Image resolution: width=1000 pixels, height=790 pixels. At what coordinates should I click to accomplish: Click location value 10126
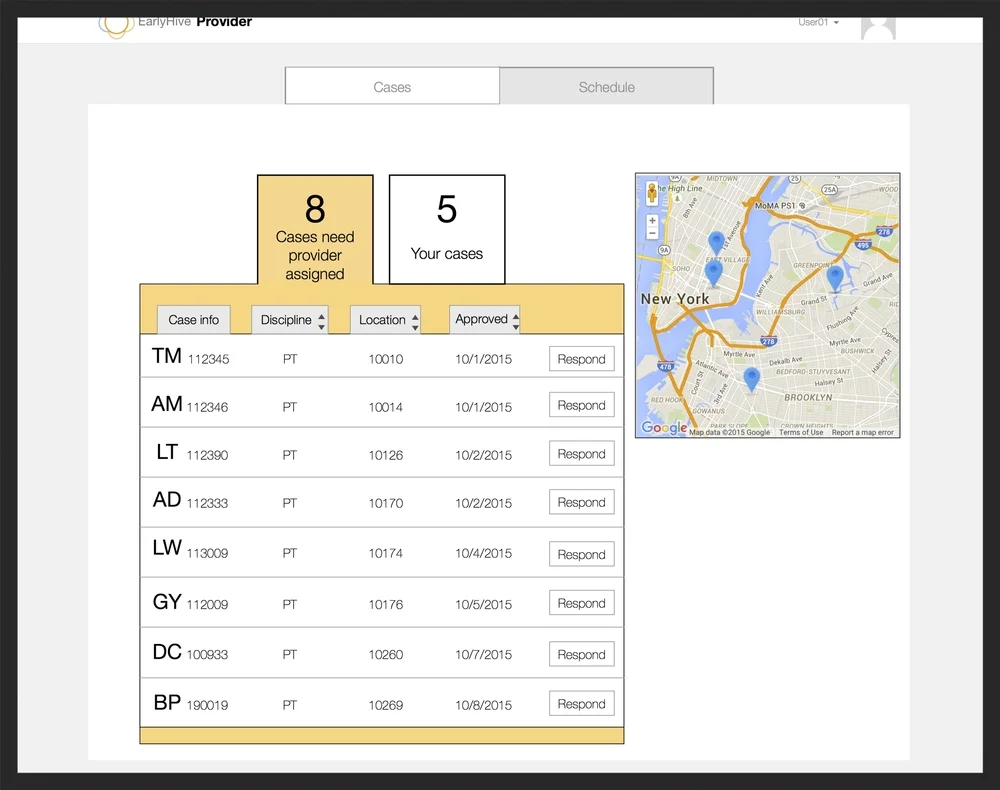coord(386,455)
